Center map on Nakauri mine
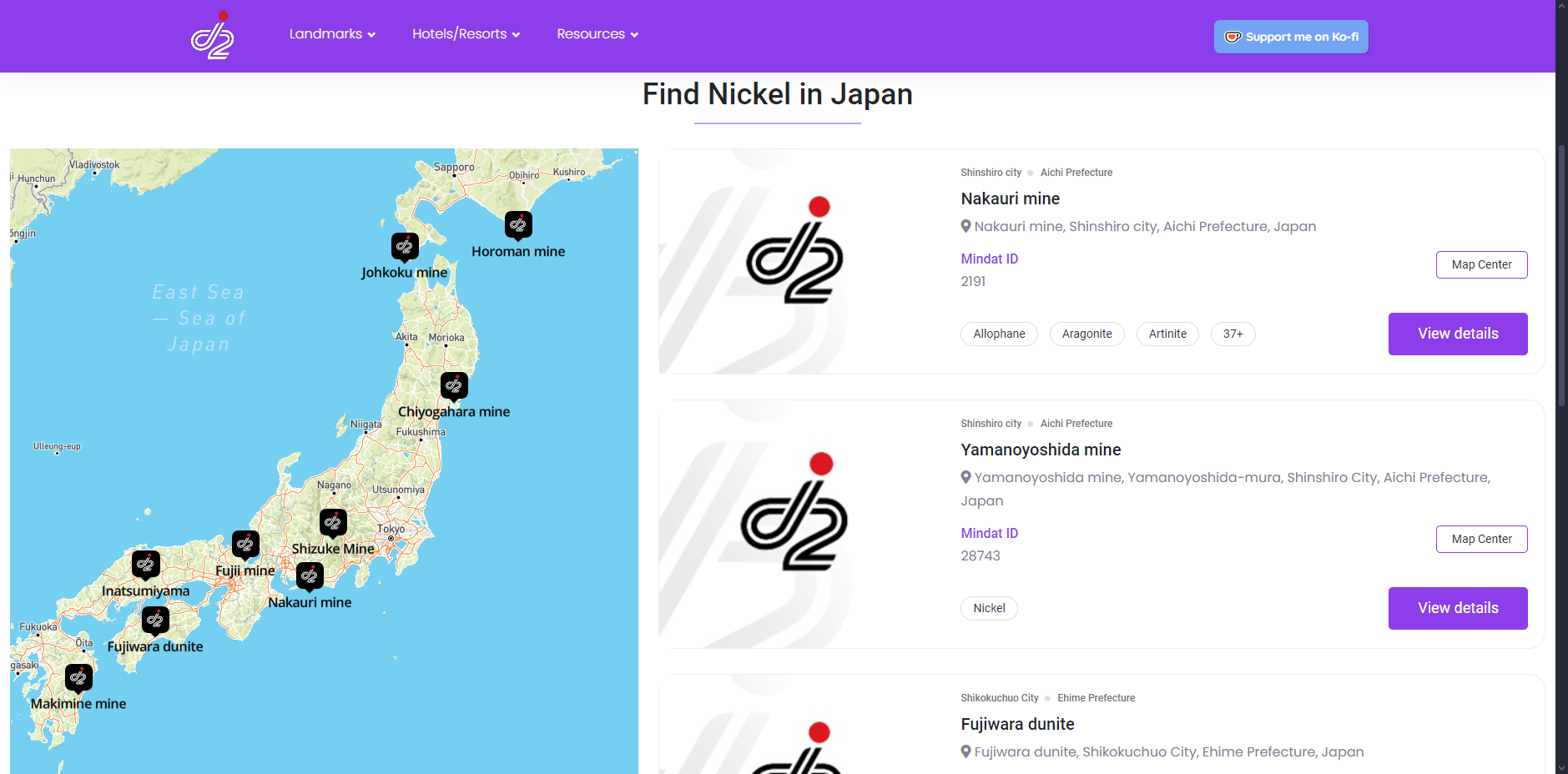Image resolution: width=1568 pixels, height=774 pixels. 1481,265
